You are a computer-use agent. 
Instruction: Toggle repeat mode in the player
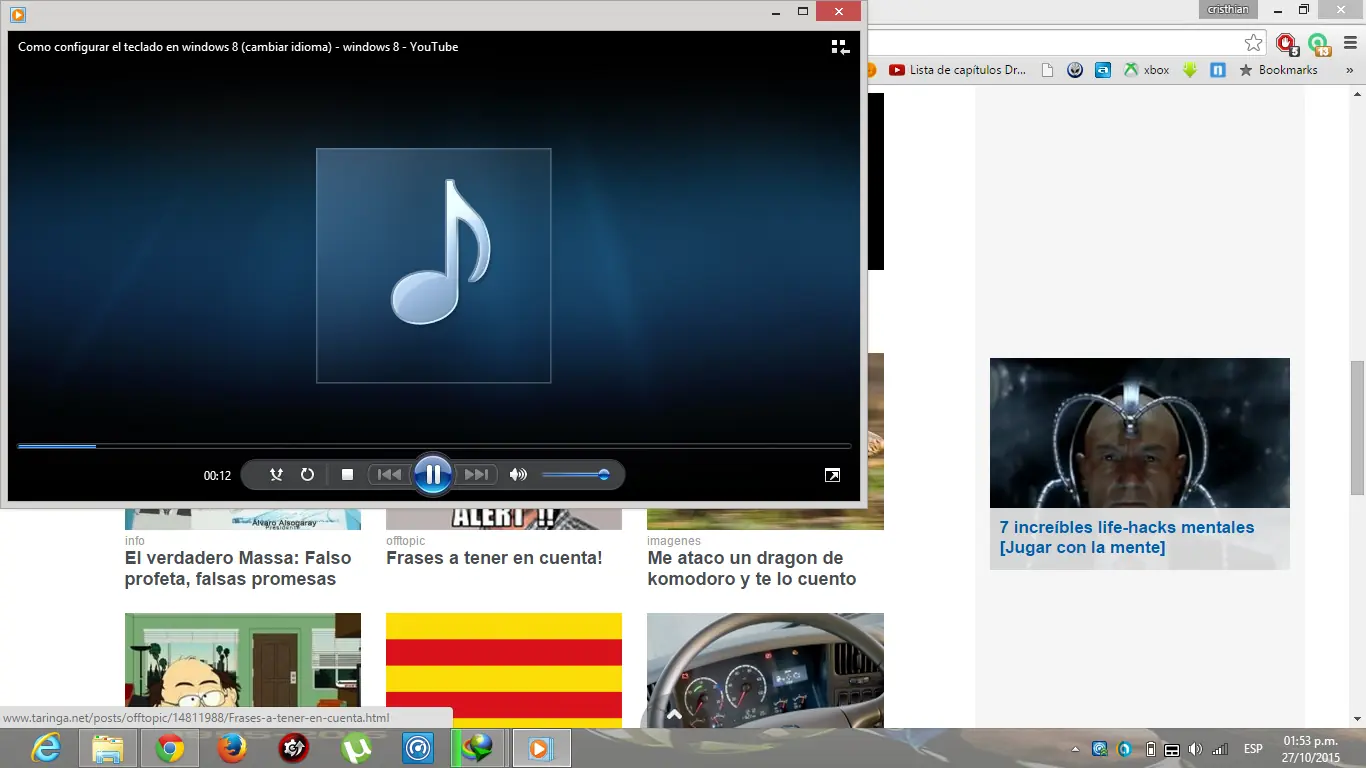click(308, 475)
